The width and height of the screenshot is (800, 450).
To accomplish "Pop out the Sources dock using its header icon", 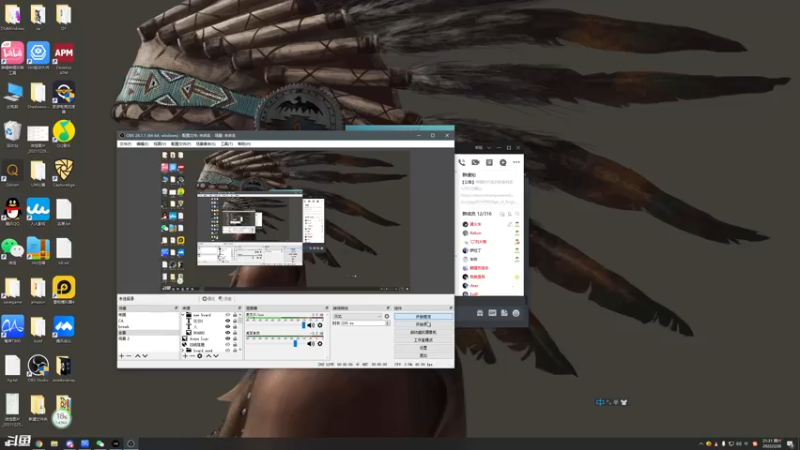I will [239, 308].
